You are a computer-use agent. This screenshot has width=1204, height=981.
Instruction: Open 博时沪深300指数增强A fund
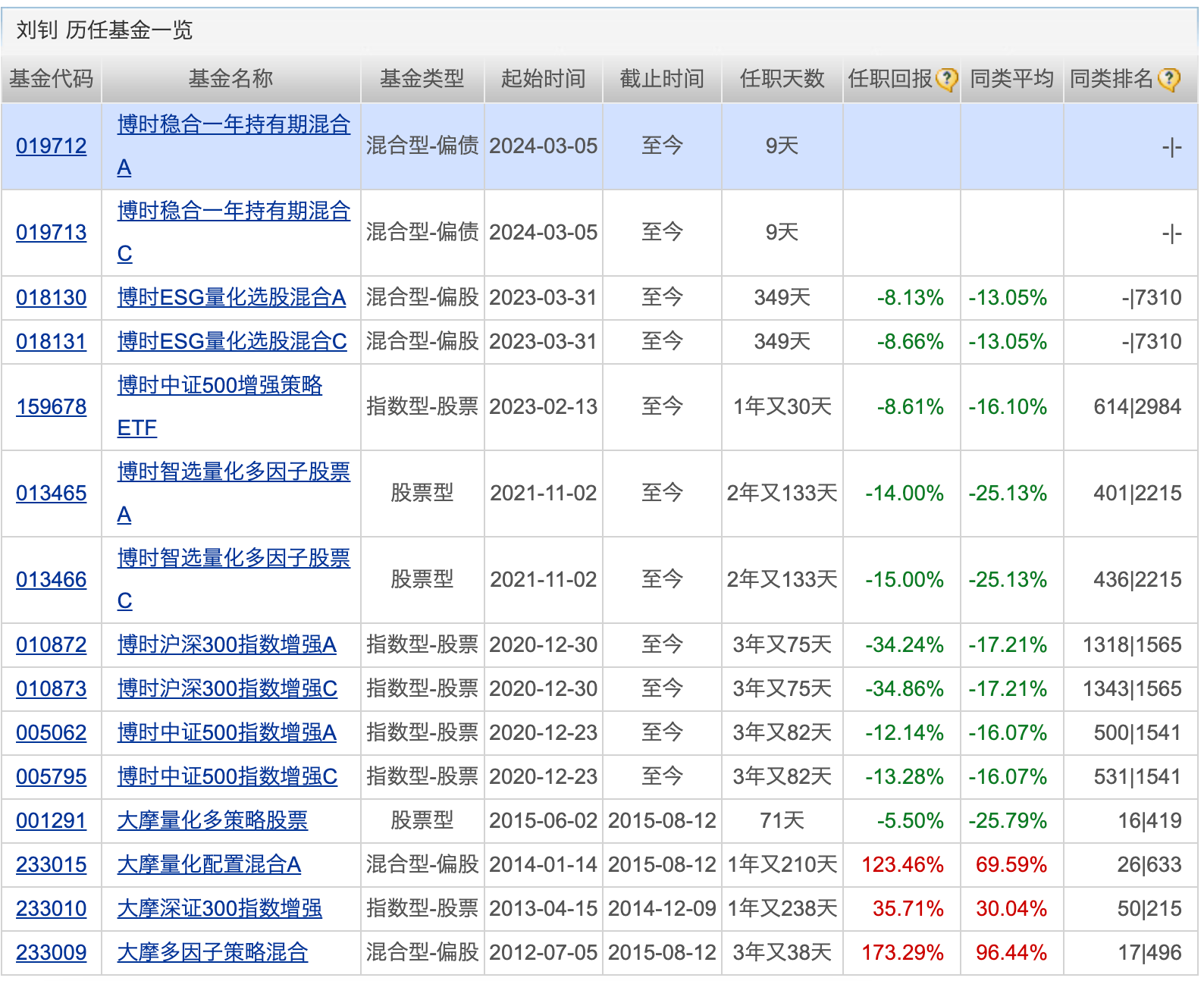226,644
